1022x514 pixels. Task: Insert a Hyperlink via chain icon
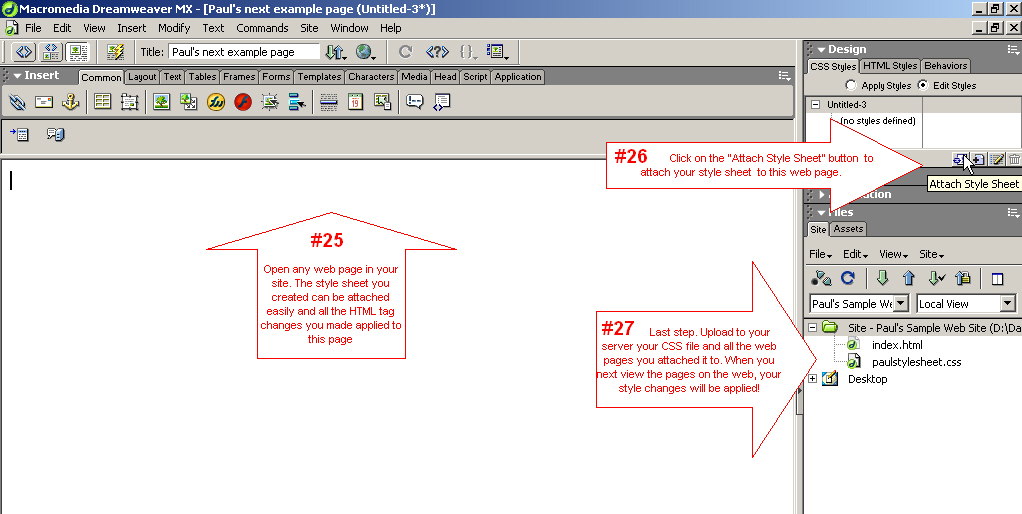[17, 102]
